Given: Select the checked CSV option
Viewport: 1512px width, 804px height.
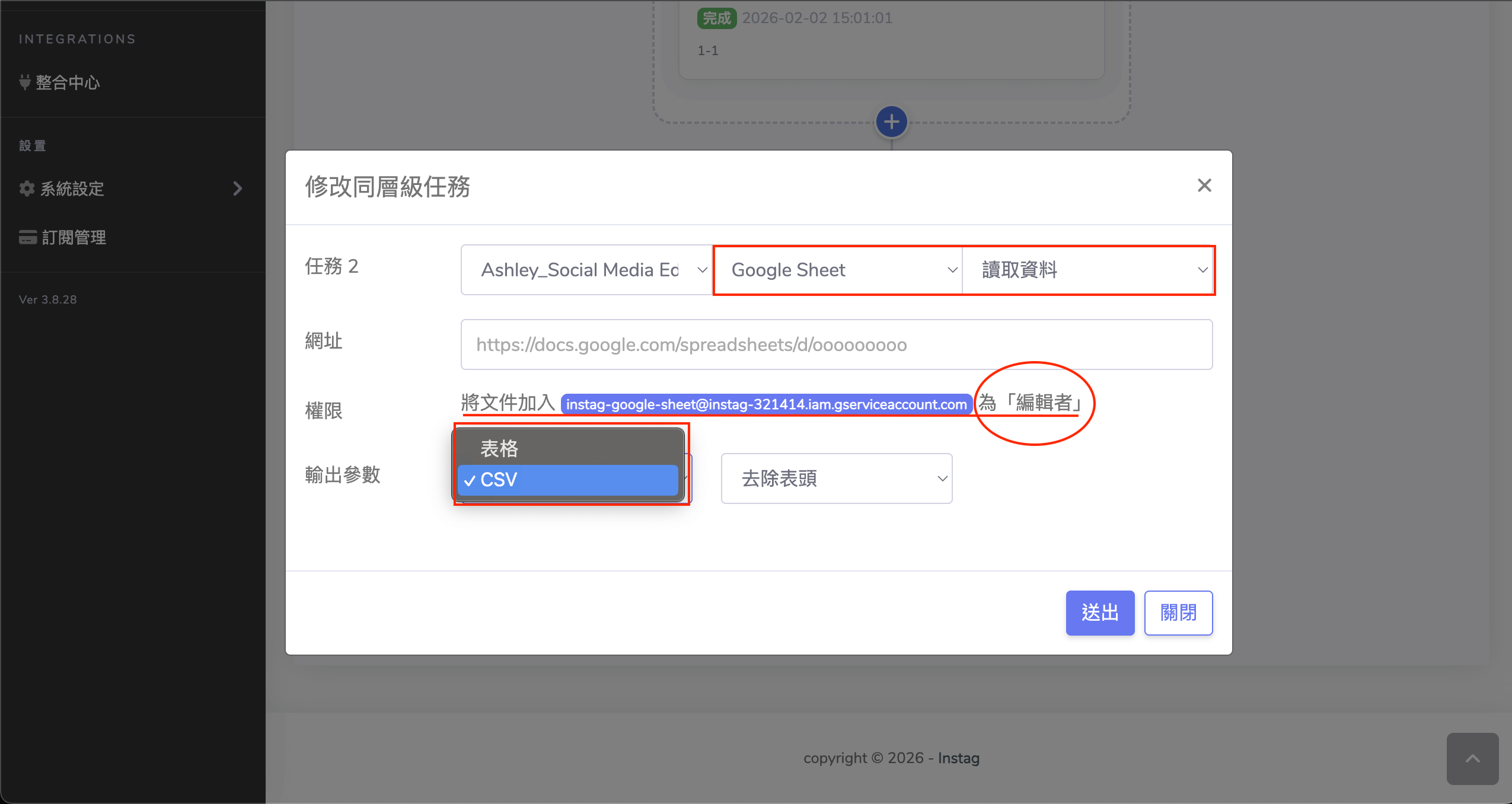Looking at the screenshot, I should tap(567, 480).
